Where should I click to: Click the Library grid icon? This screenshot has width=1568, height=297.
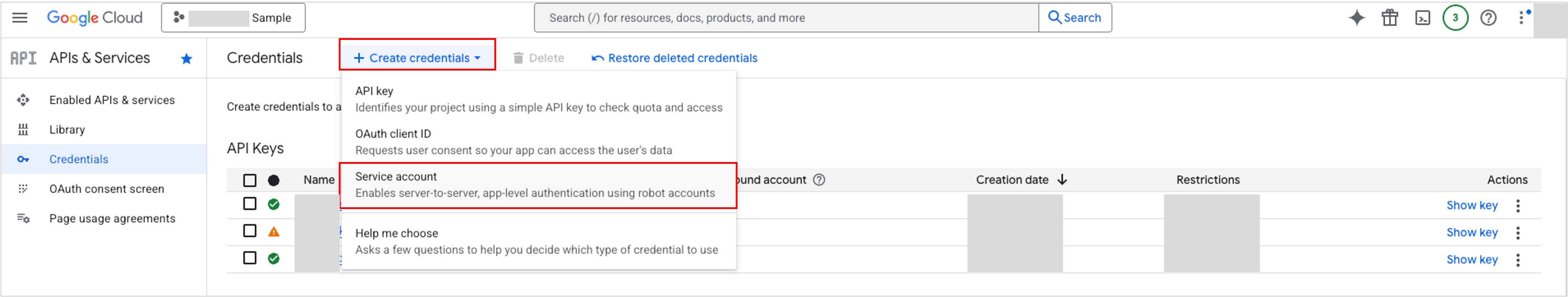click(x=23, y=130)
